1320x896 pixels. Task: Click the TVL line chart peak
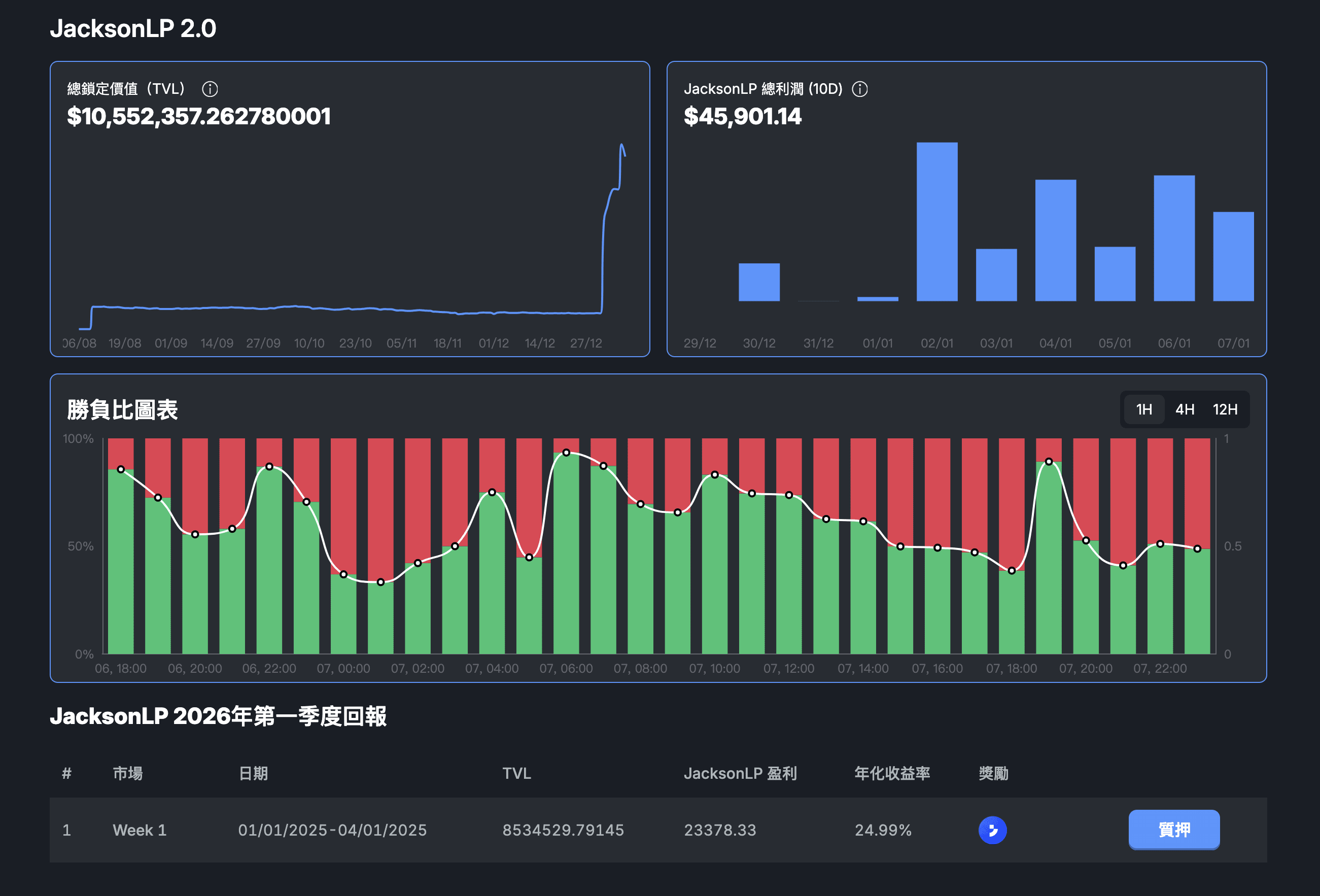tap(621, 146)
